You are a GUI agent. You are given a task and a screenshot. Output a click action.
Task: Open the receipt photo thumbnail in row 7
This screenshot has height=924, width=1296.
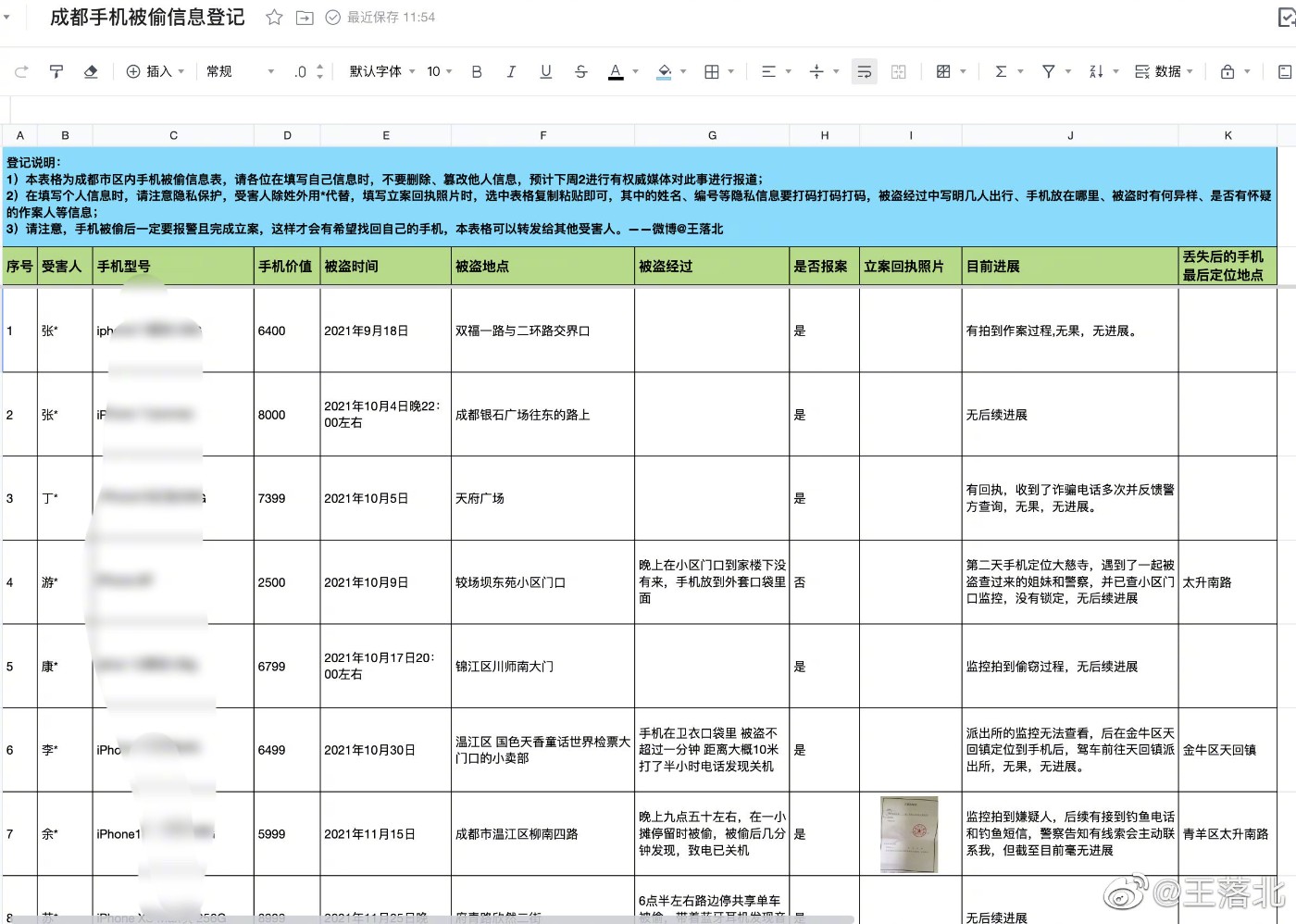909,834
